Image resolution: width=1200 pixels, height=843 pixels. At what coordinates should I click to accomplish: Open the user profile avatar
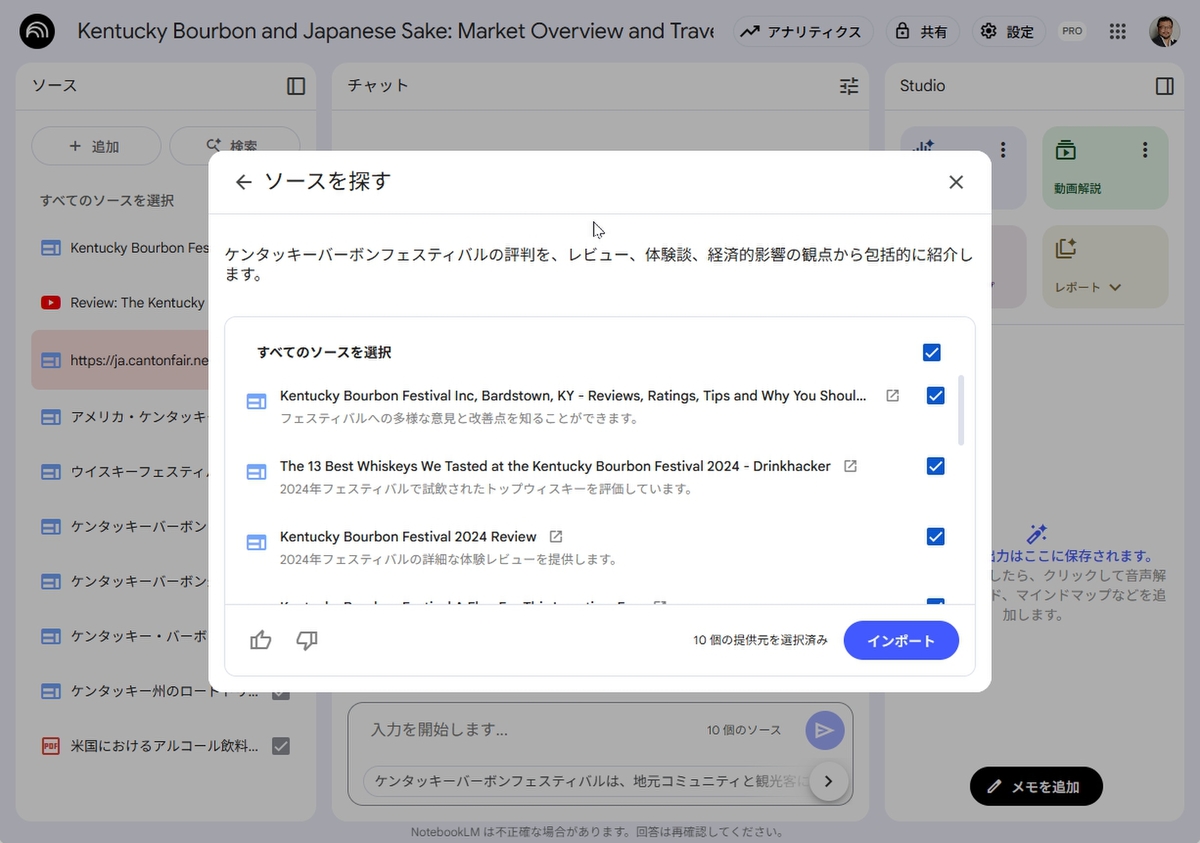click(1164, 31)
